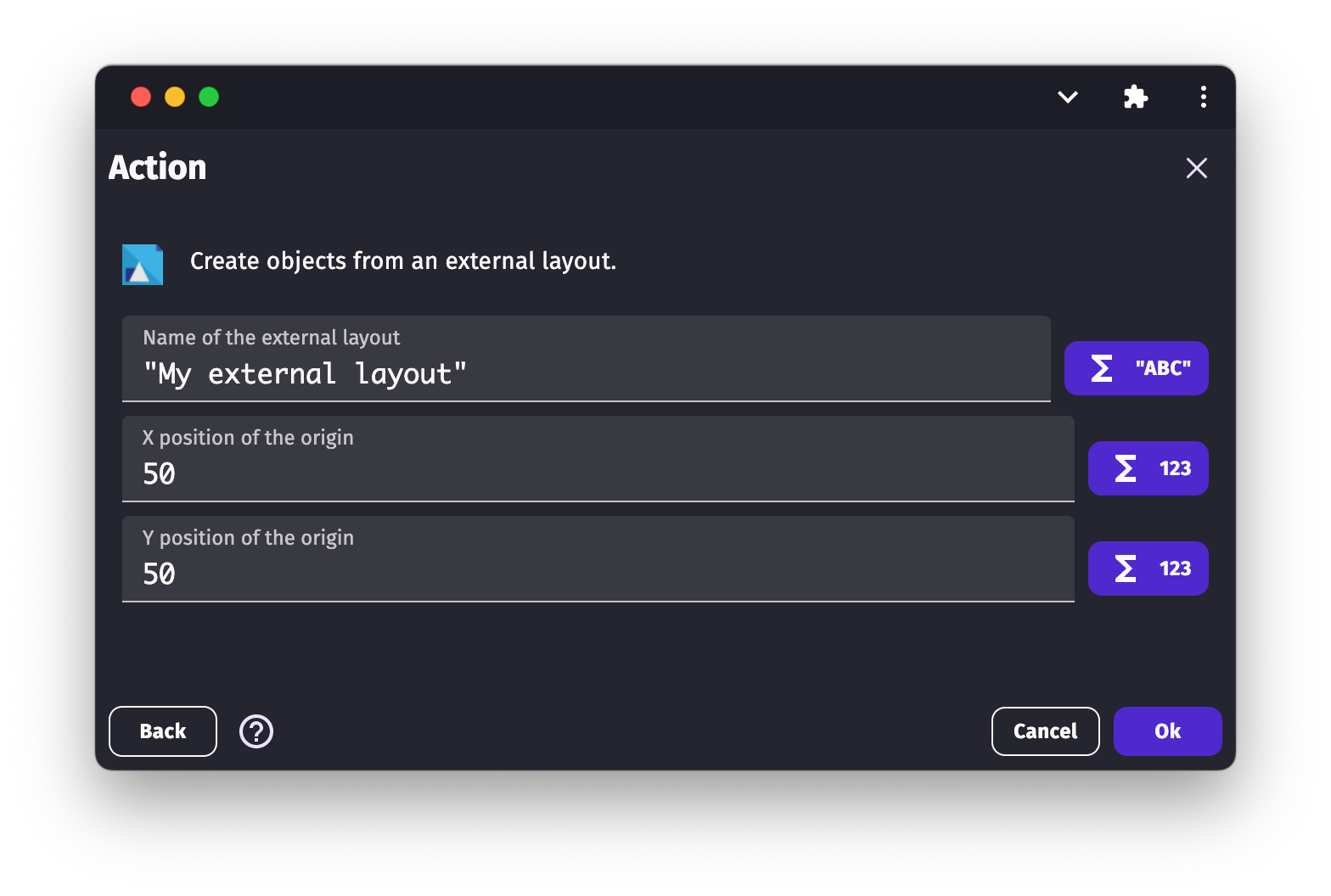Click the red close window button
This screenshot has height=896, width=1331.
click(141, 97)
